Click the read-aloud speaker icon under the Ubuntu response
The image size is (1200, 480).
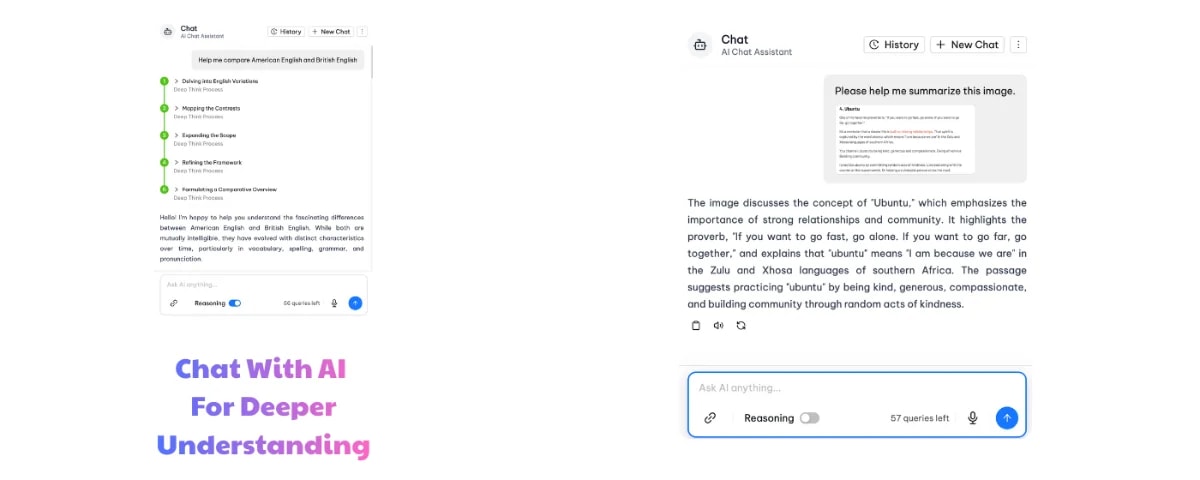(718, 325)
